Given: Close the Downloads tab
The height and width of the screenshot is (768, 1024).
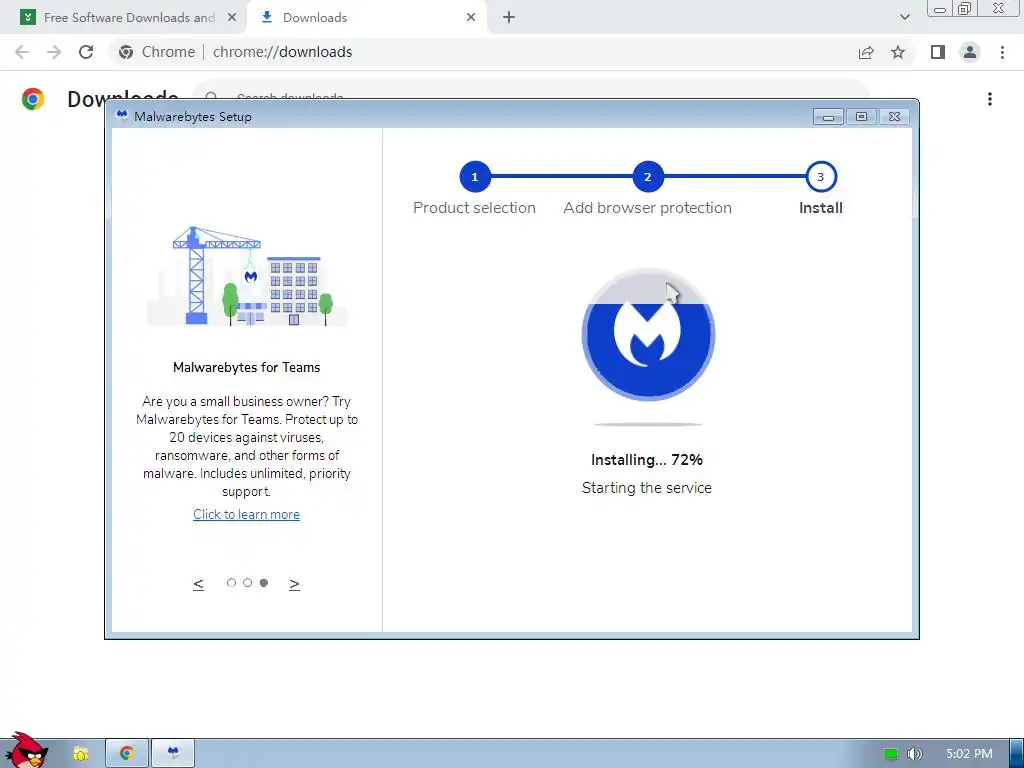Looking at the screenshot, I should click(x=471, y=18).
